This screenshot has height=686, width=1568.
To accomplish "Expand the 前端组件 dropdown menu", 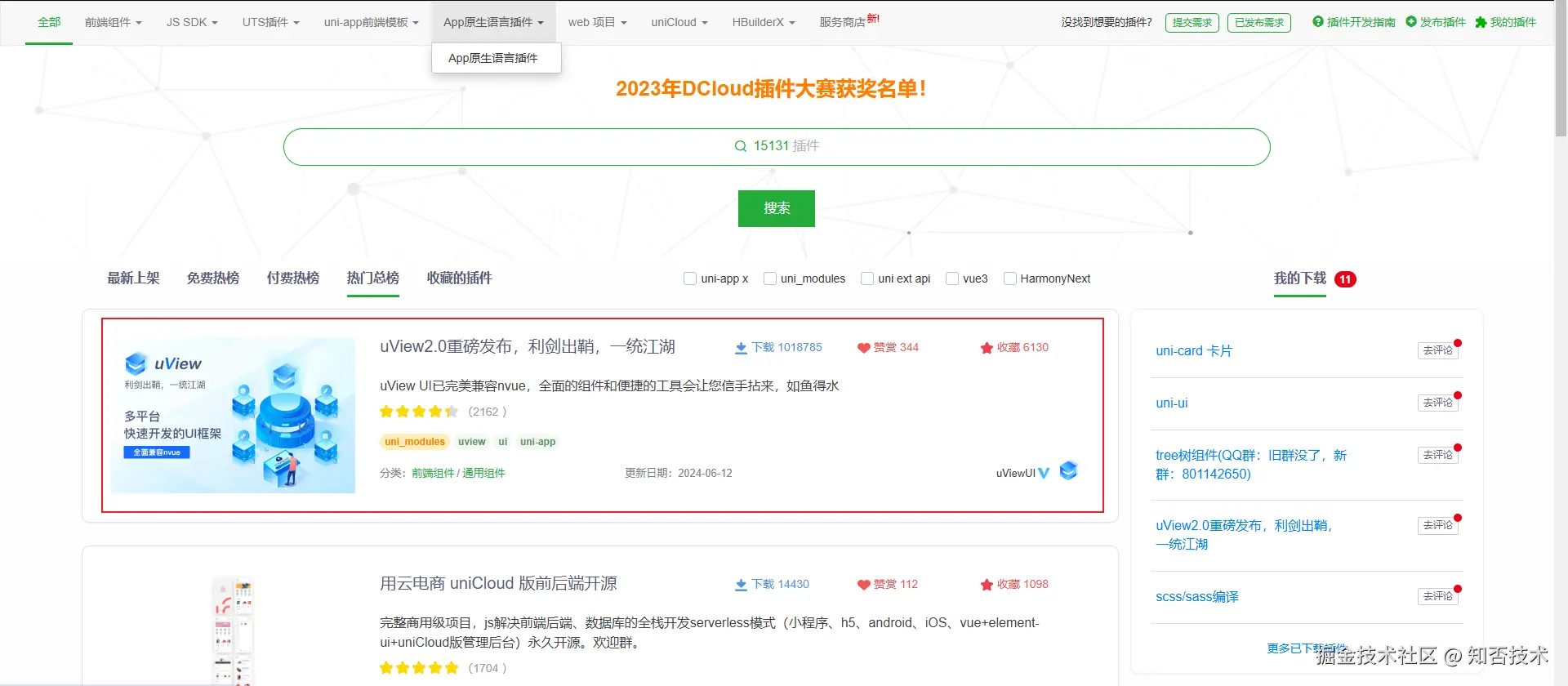I will tap(114, 22).
